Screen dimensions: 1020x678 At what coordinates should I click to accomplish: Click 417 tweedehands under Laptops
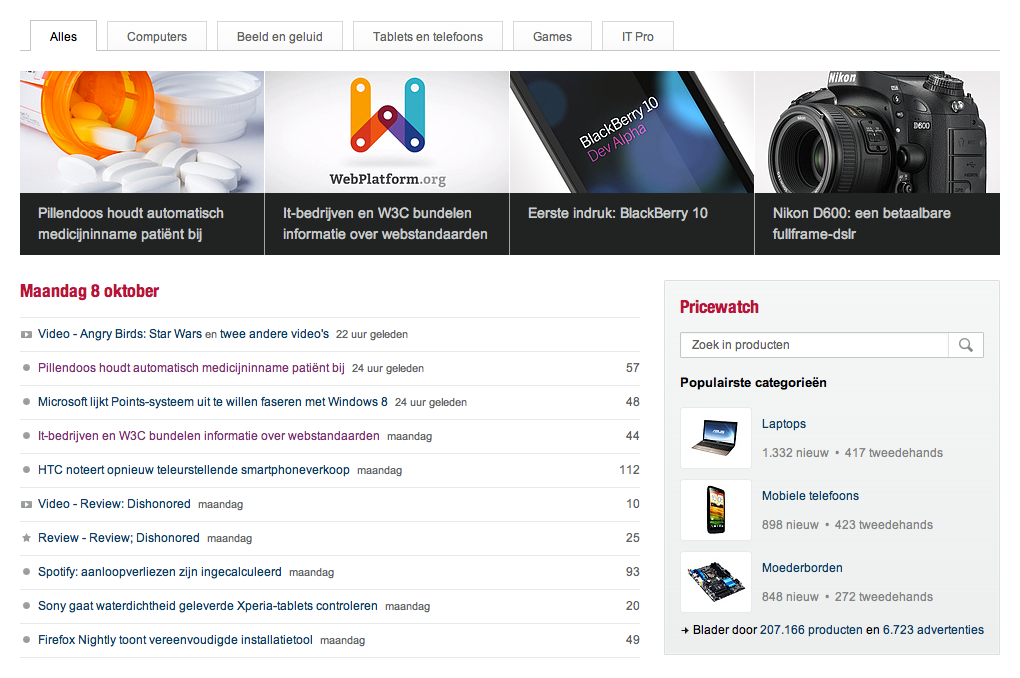tap(894, 453)
